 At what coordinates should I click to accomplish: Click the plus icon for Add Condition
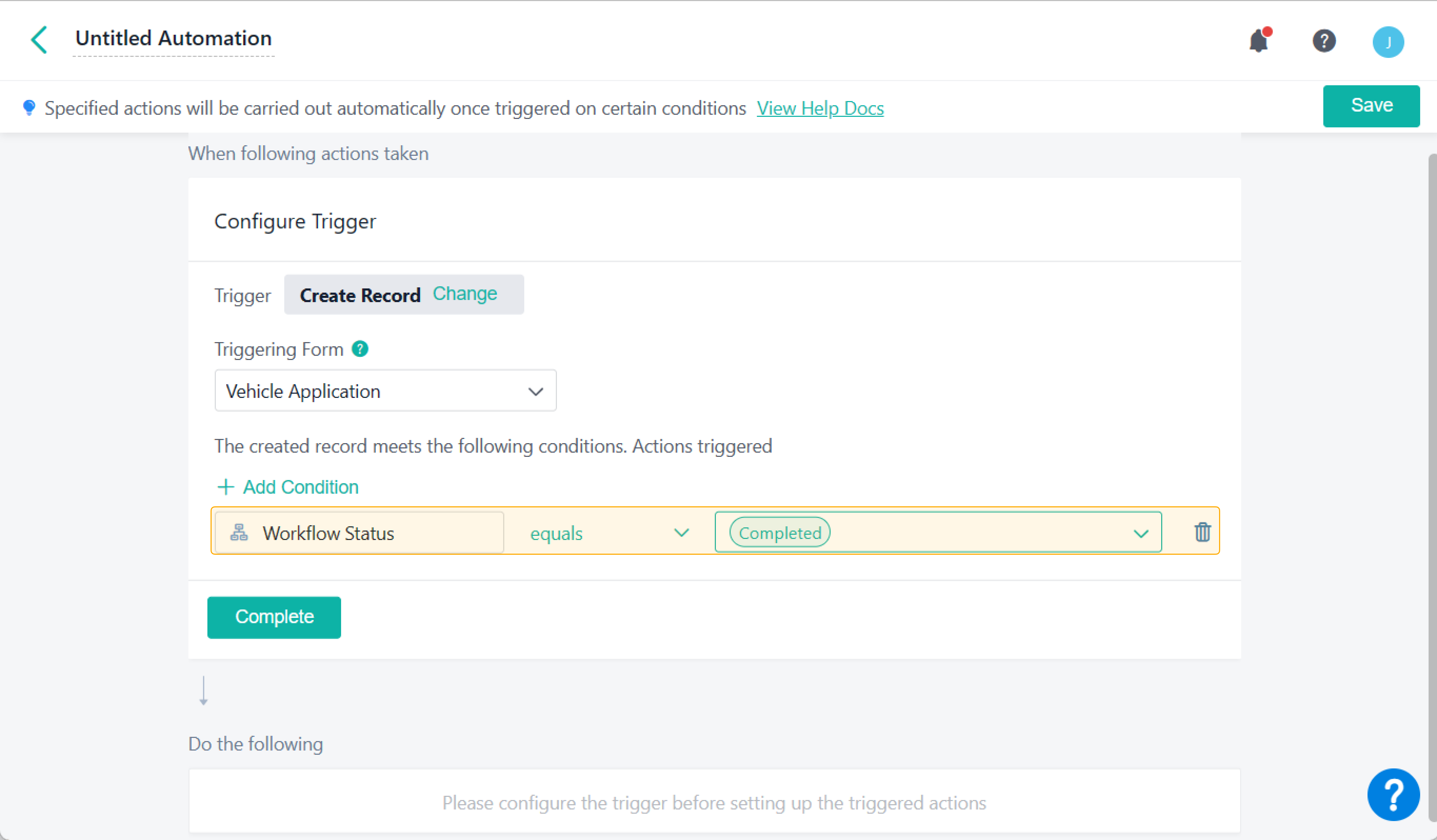226,486
